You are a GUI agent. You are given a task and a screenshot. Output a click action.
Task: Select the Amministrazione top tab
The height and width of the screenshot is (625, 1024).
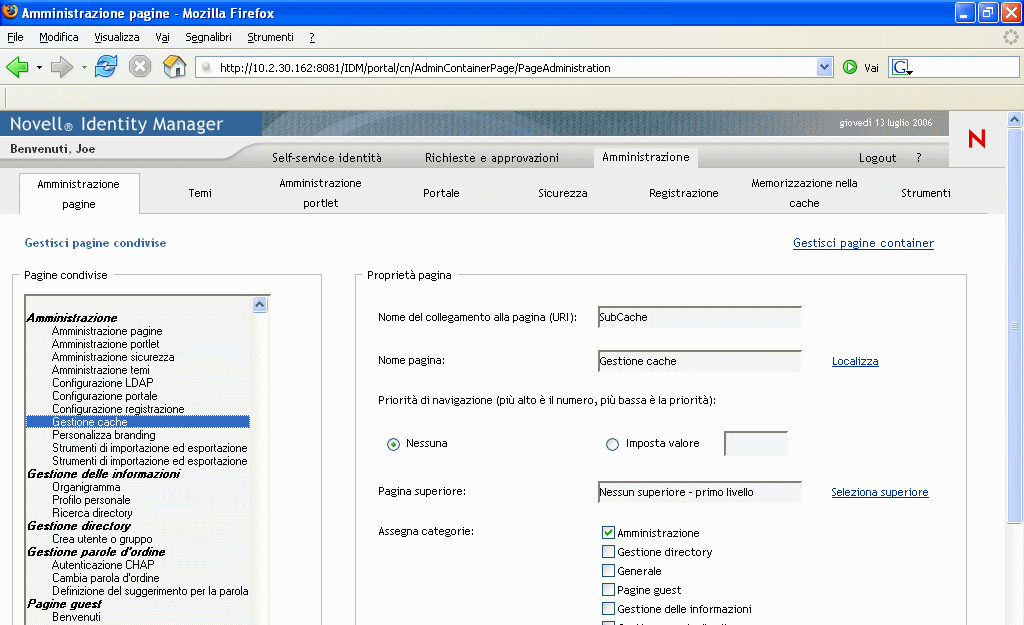tap(646, 157)
